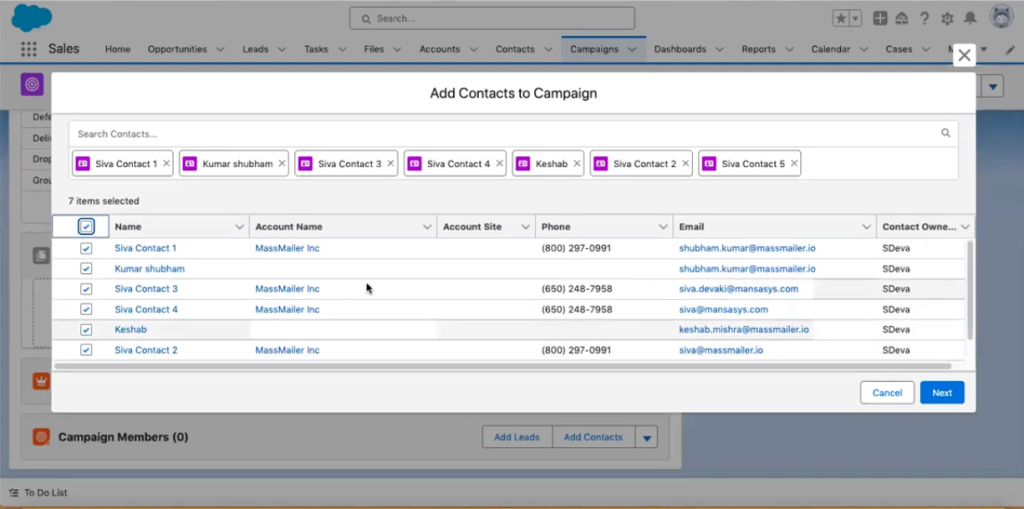Open the Salesforce Help question mark icon

point(924,18)
